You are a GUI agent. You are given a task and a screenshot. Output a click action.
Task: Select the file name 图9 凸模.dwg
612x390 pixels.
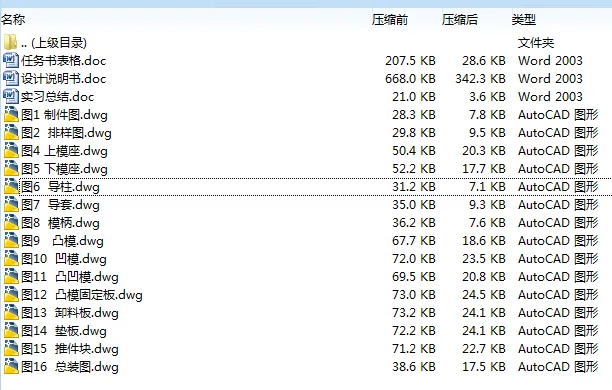coord(62,240)
